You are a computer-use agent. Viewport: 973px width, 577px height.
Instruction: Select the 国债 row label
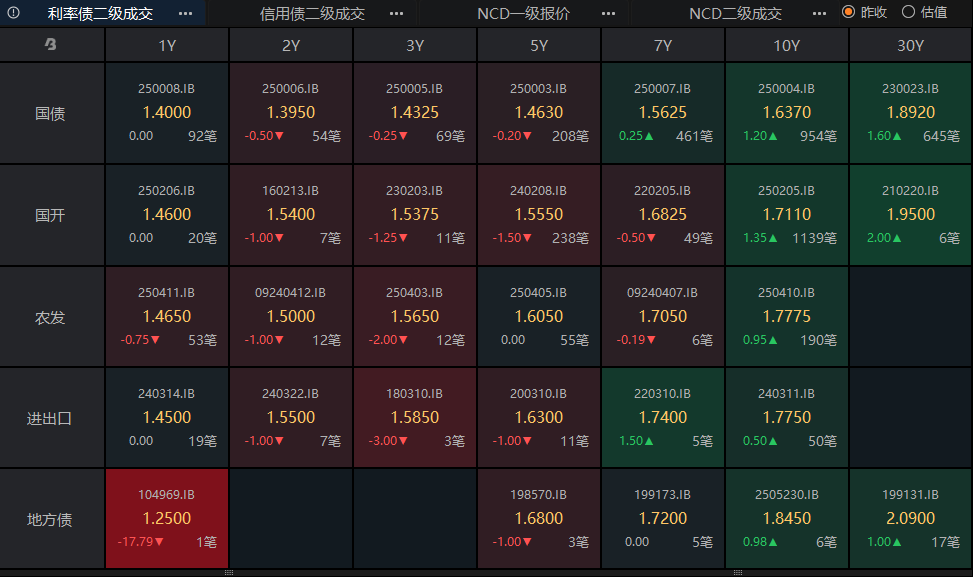(x=52, y=114)
